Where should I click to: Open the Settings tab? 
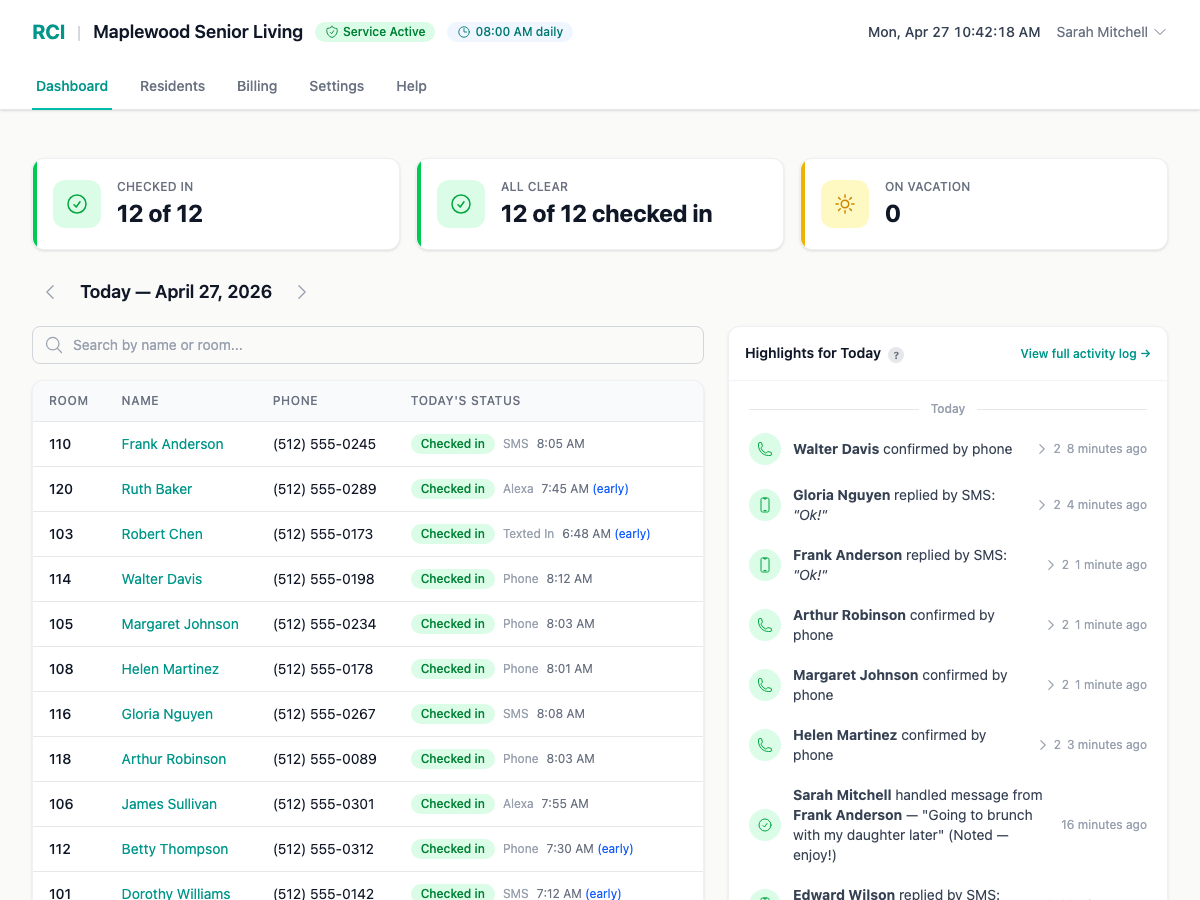(x=336, y=86)
